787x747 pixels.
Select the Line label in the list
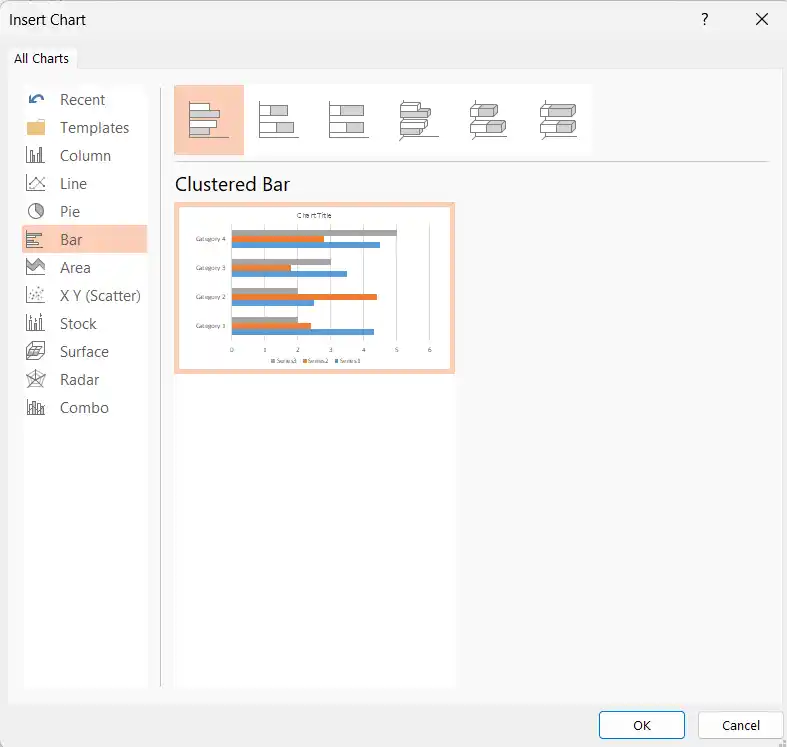pos(73,184)
